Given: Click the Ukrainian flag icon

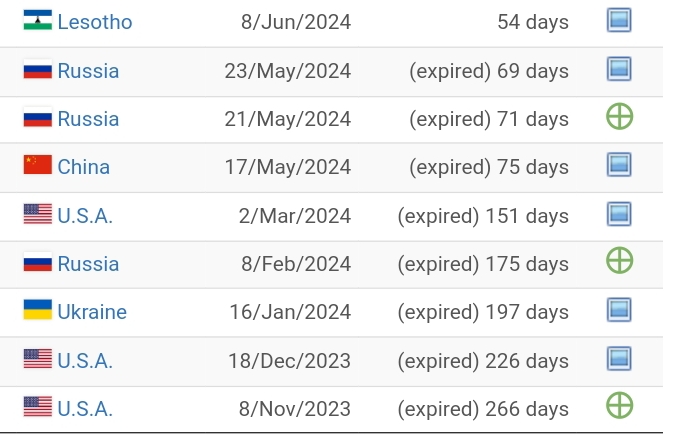Looking at the screenshot, I should [38, 310].
